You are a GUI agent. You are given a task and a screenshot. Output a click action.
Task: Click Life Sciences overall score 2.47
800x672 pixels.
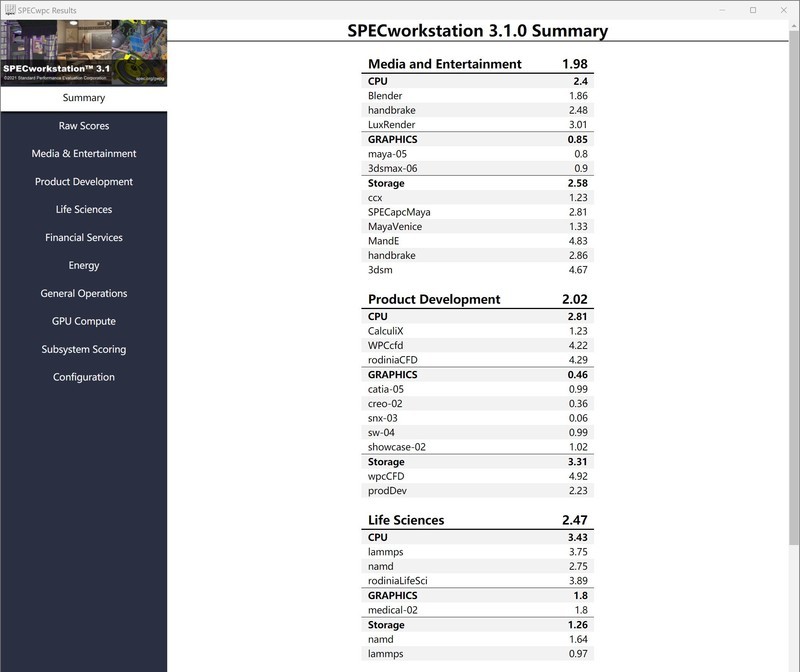point(575,520)
